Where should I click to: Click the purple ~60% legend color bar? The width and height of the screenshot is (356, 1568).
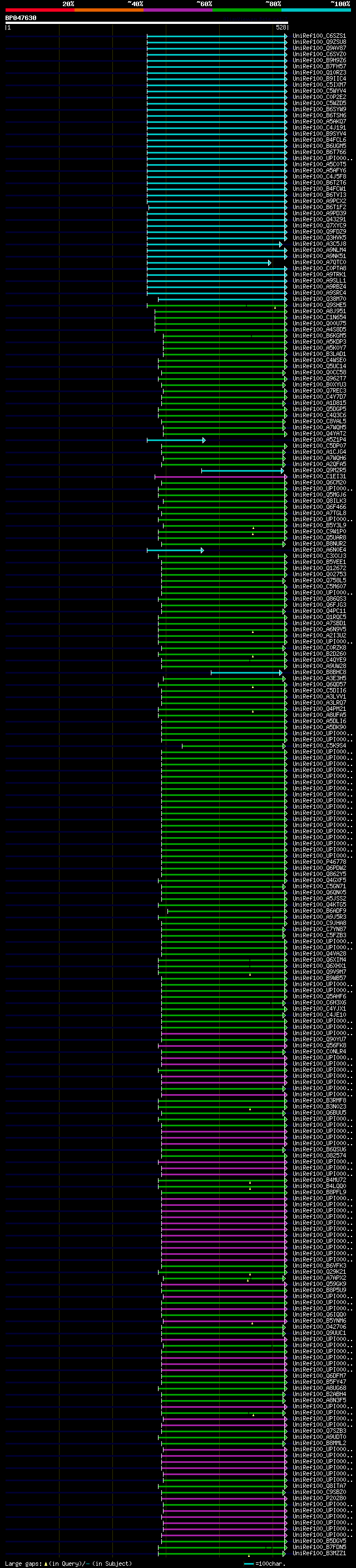[179, 10]
